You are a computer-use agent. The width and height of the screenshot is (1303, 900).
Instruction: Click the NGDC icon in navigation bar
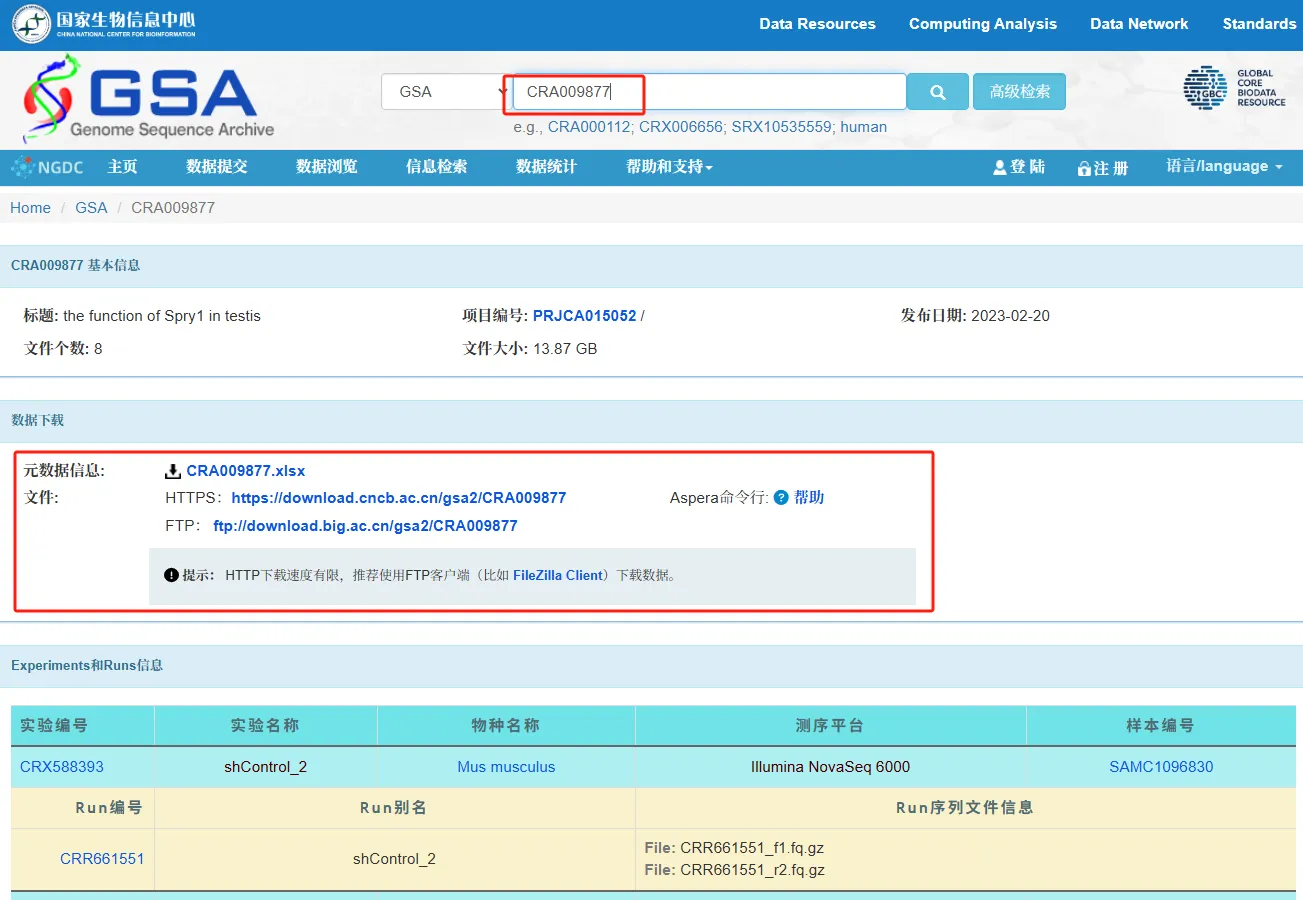(22, 167)
